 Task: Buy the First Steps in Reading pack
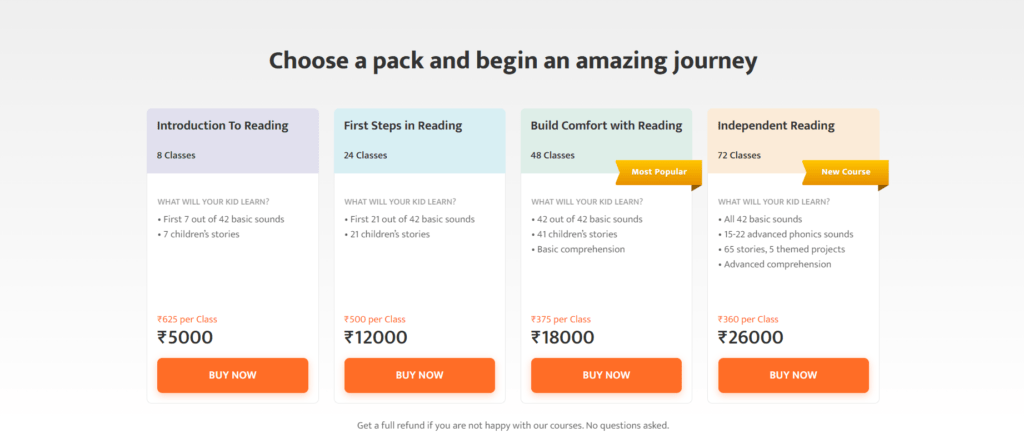pos(419,375)
